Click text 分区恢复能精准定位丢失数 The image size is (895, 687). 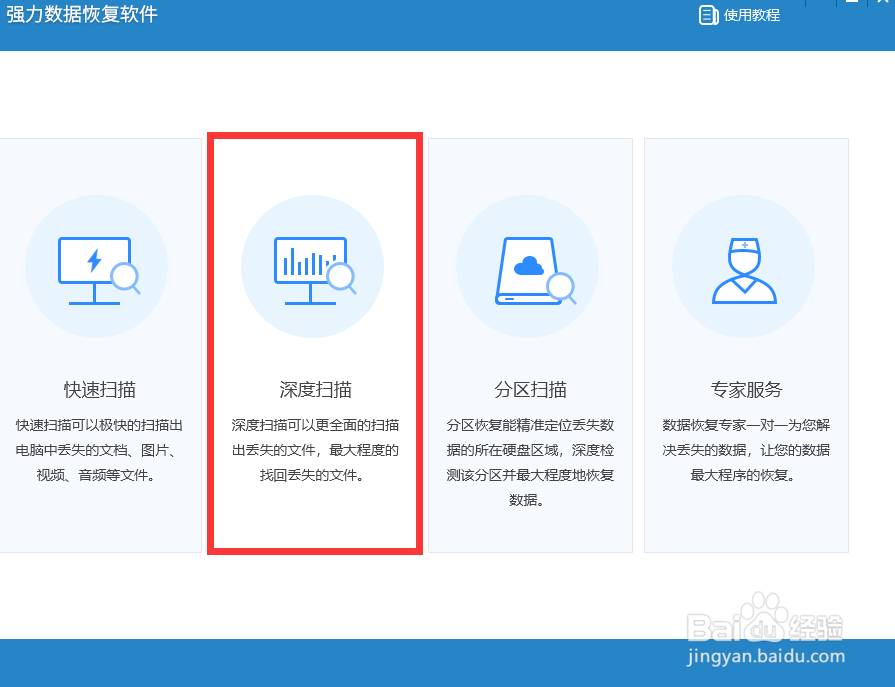point(530,425)
